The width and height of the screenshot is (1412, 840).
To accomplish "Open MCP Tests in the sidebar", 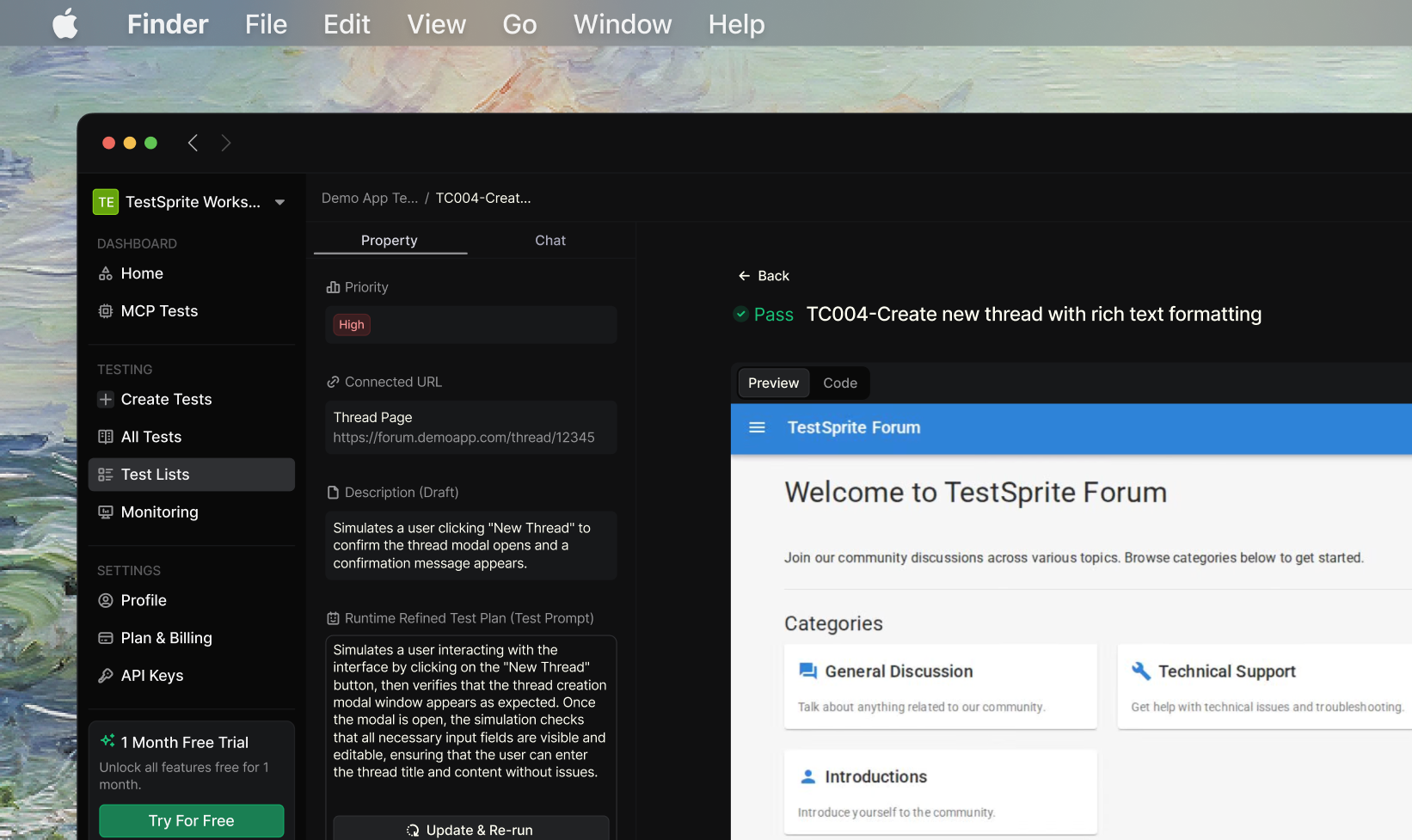I will [x=192, y=311].
